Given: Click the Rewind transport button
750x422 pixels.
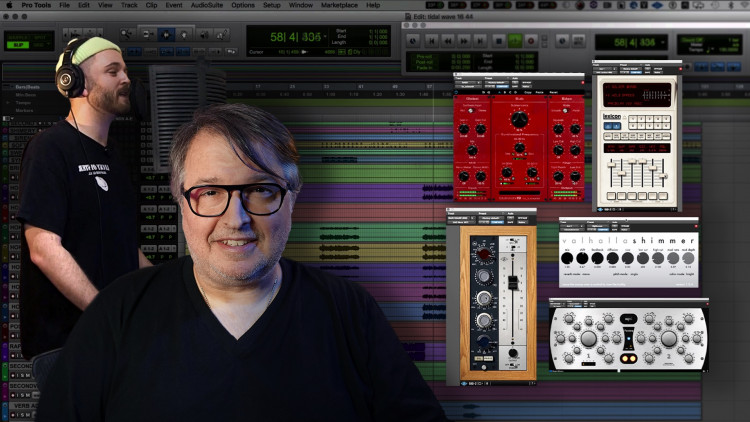Looking at the screenshot, I should tap(448, 41).
